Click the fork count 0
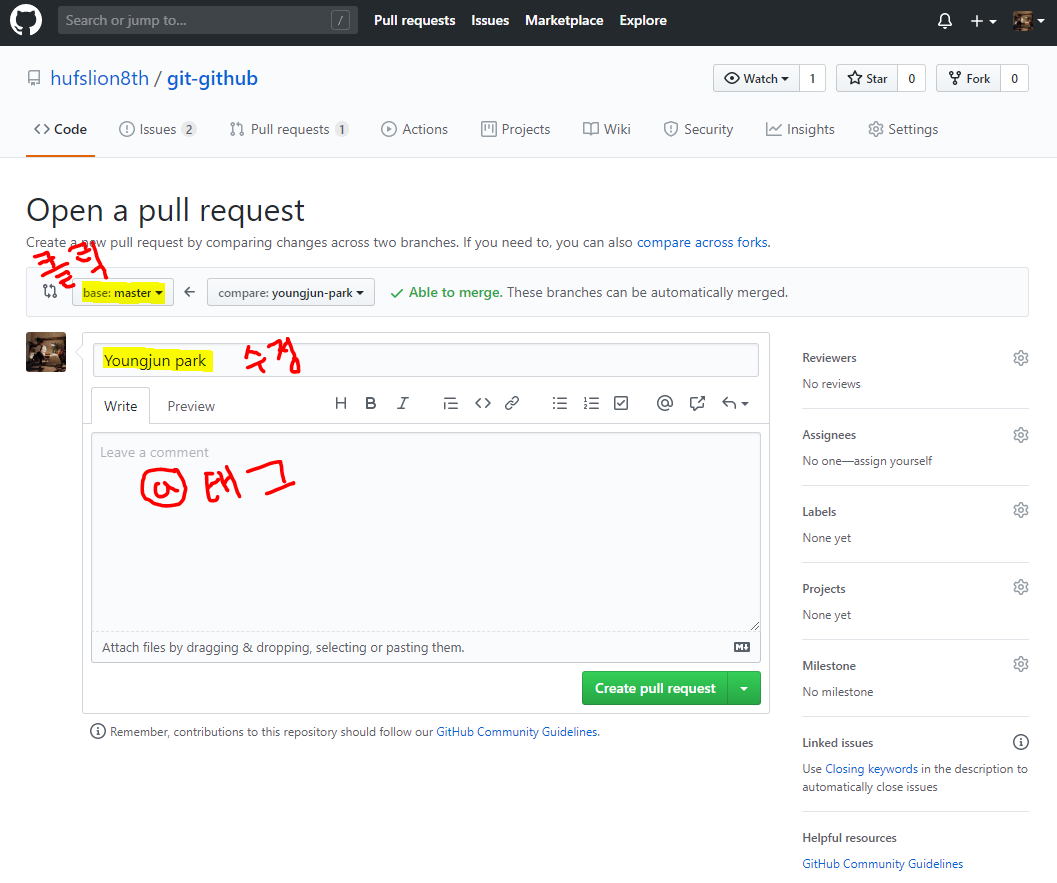The height and width of the screenshot is (883, 1057). [x=1014, y=78]
